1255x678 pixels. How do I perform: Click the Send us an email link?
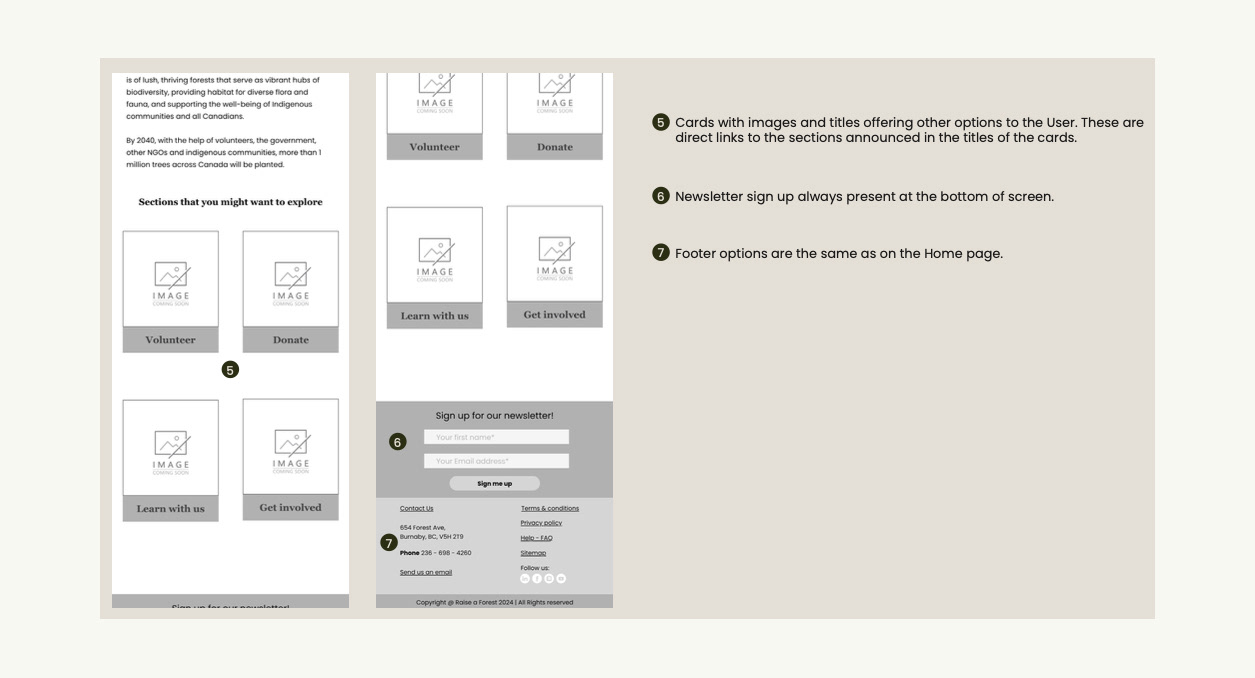coord(426,572)
